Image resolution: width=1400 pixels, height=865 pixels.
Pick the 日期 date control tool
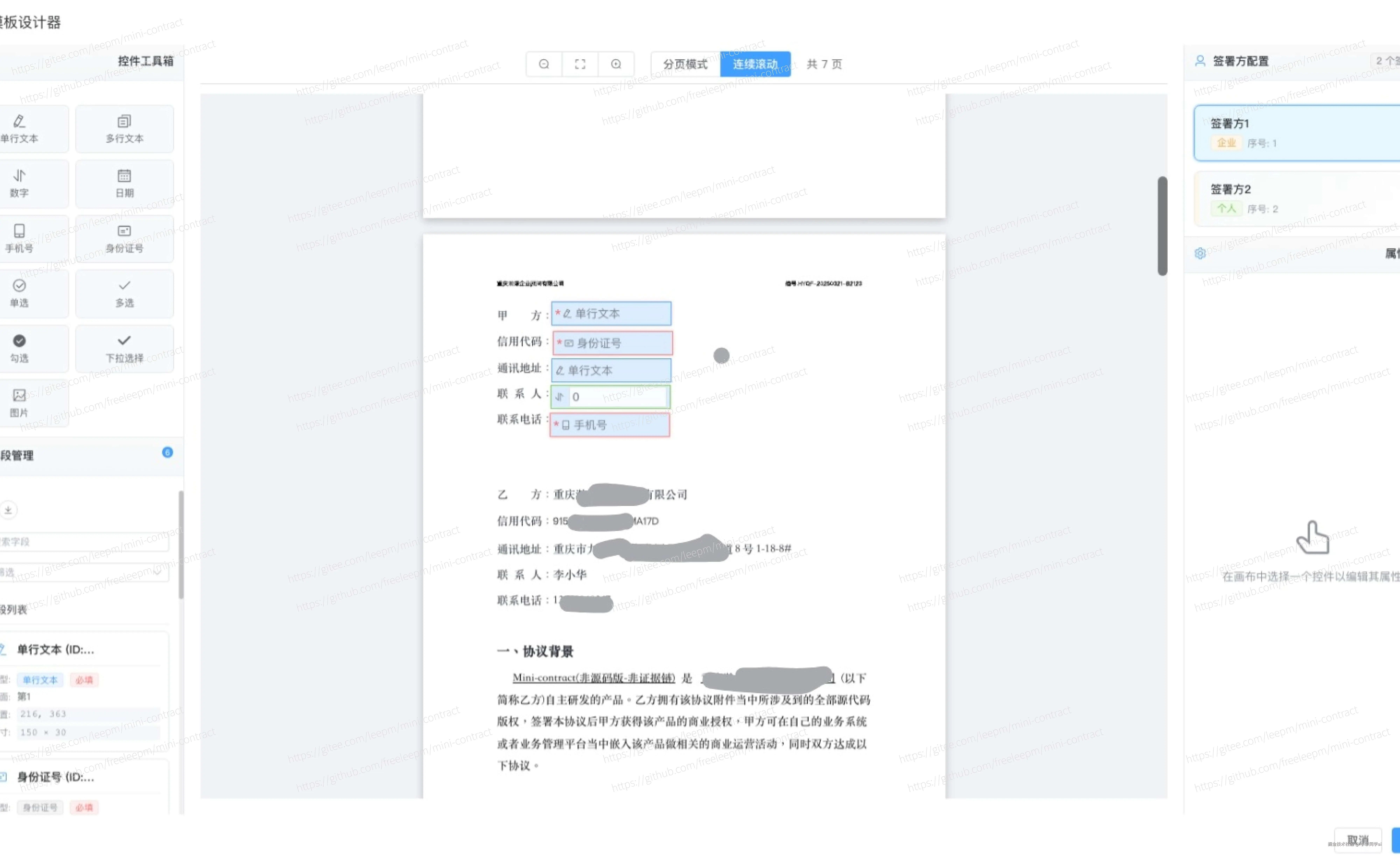(x=125, y=184)
